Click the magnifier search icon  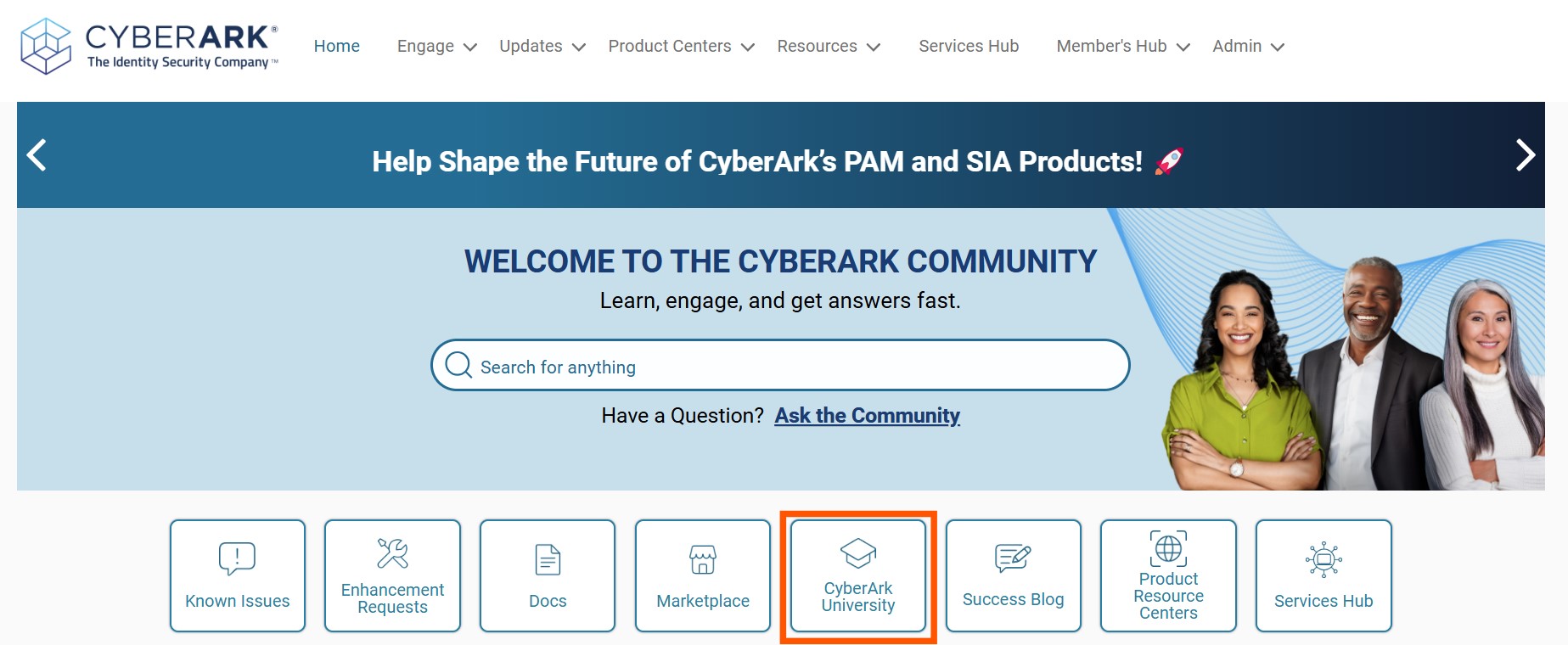(x=458, y=365)
